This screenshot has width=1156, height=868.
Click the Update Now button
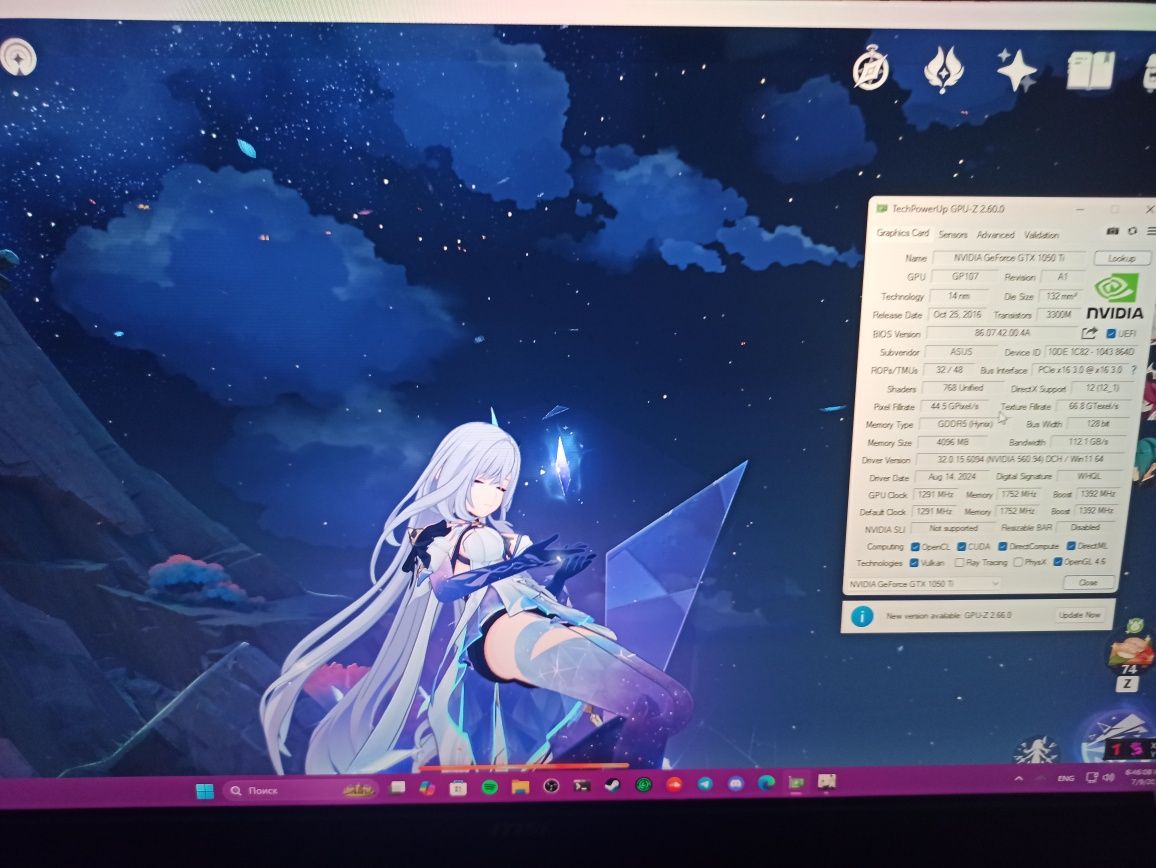click(1079, 614)
